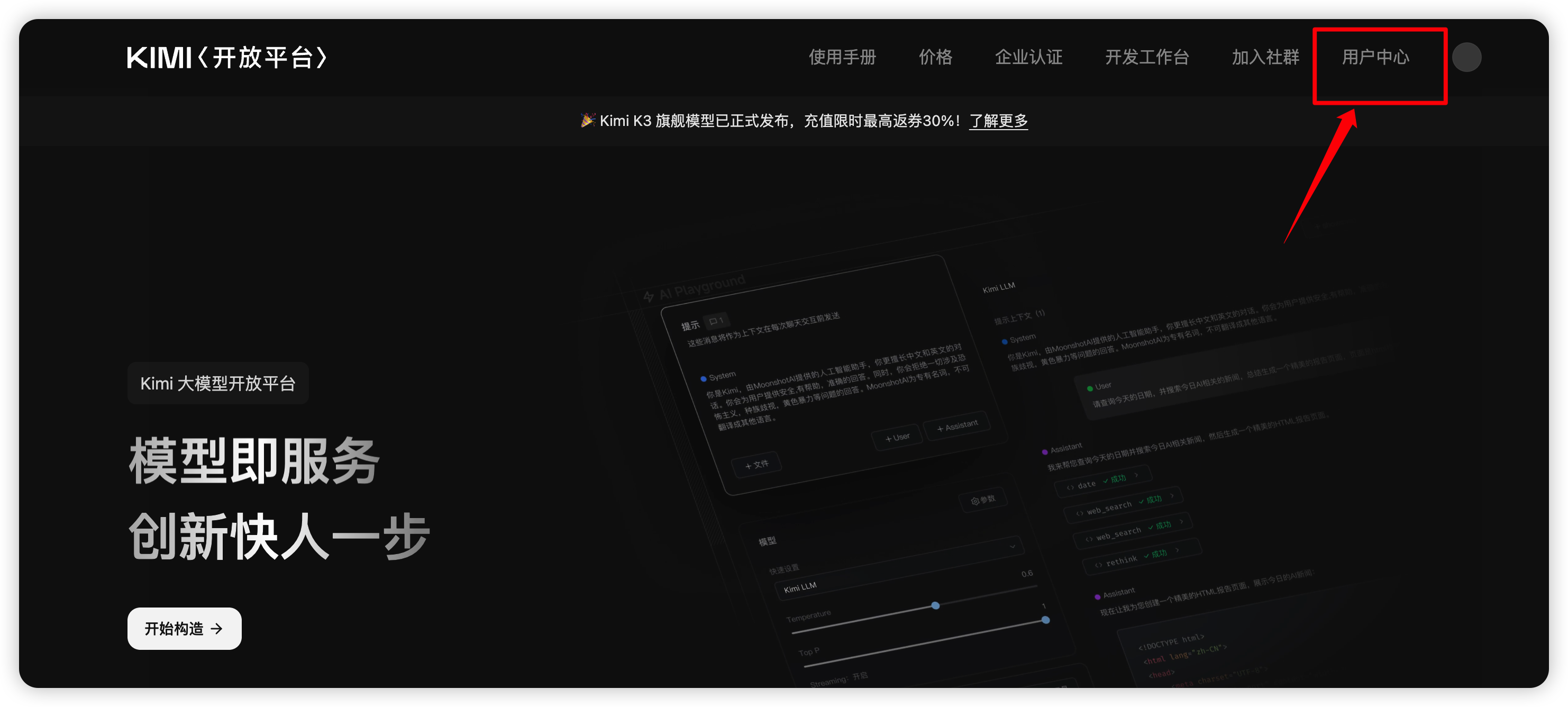1568x707 pixels.
Task: Open 用户中心 in the top navigation
Action: point(1375,57)
